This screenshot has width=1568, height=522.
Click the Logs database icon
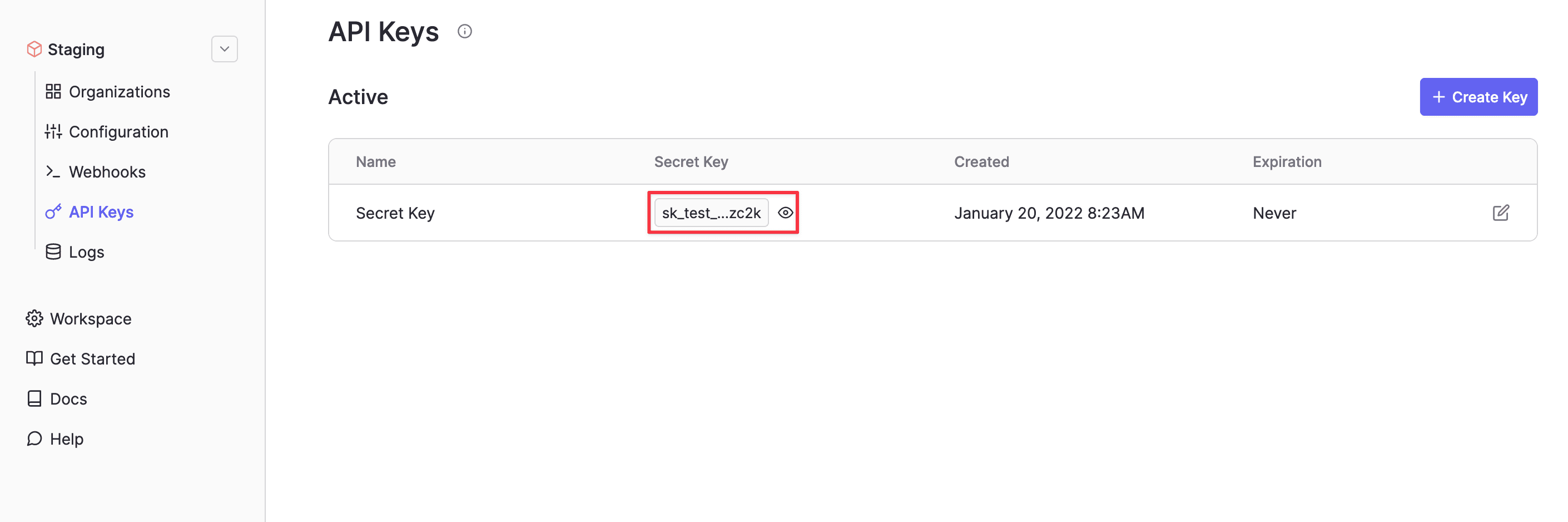pos(53,252)
